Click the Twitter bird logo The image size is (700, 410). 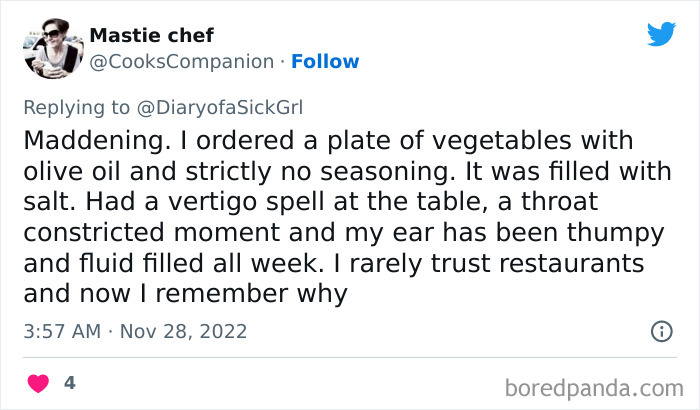661,34
